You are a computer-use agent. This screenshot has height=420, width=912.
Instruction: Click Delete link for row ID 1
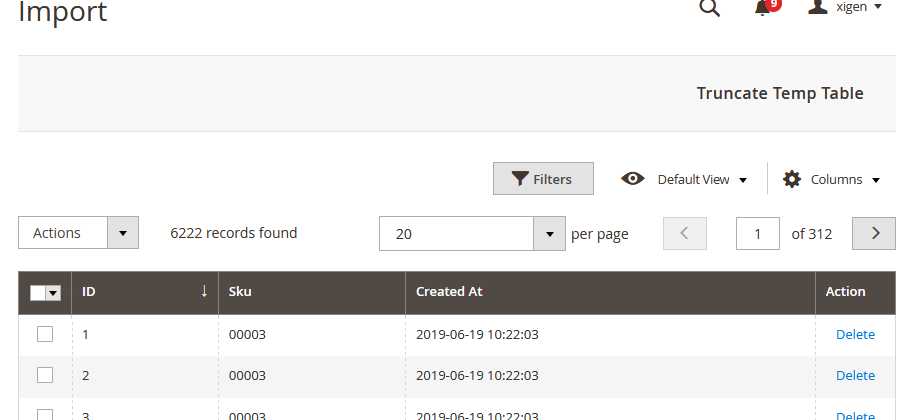[855, 334]
